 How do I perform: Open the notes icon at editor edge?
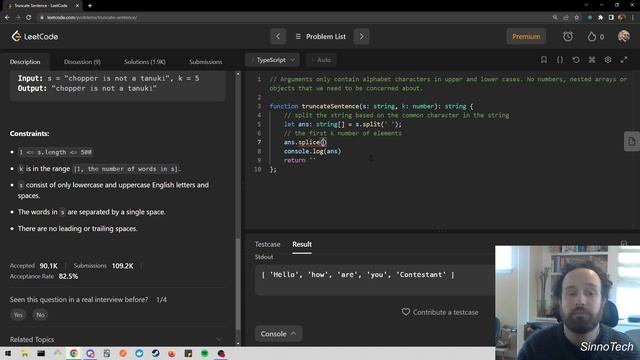[x=632, y=141]
